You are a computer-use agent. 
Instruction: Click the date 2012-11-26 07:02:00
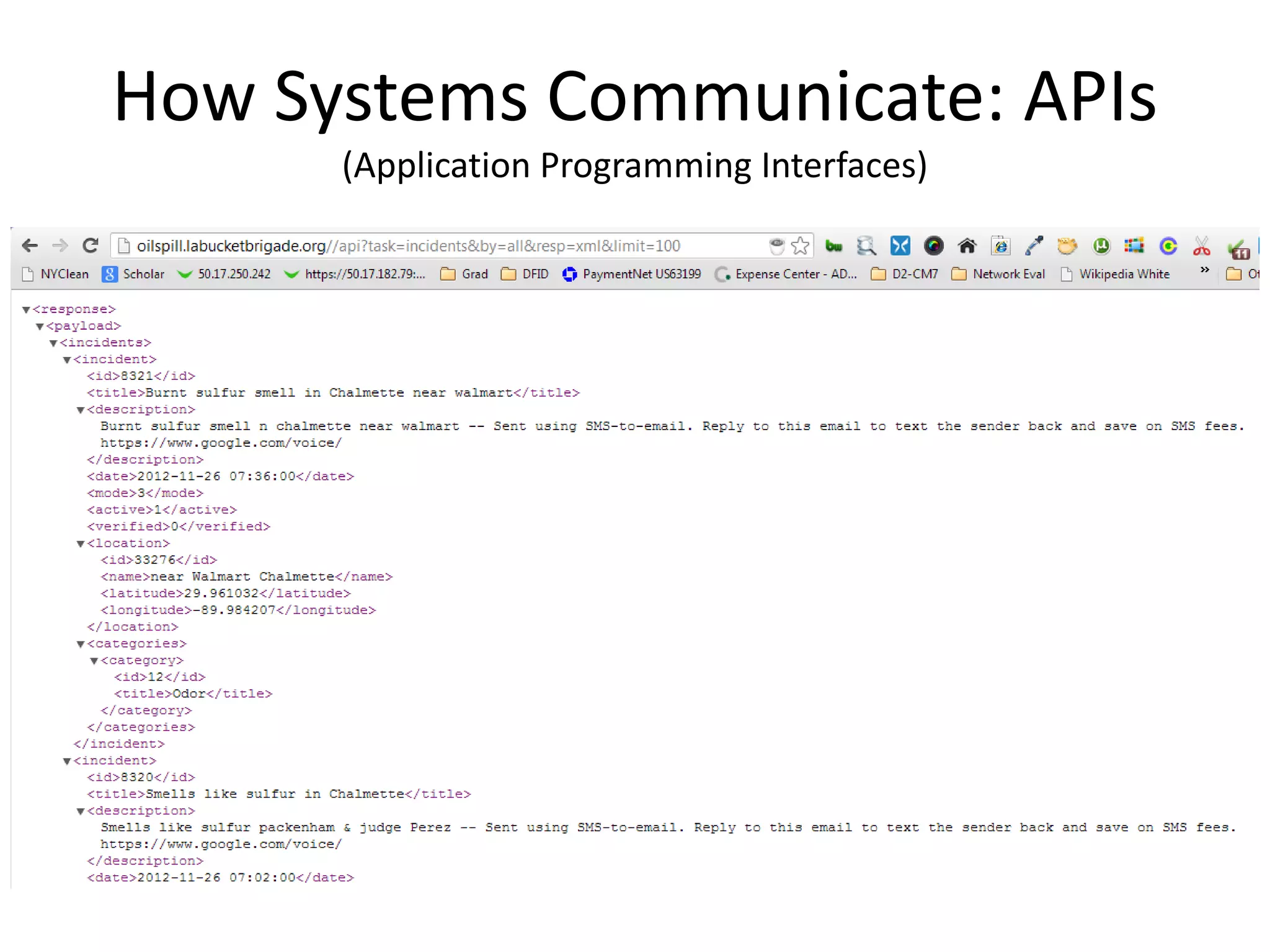(x=216, y=877)
